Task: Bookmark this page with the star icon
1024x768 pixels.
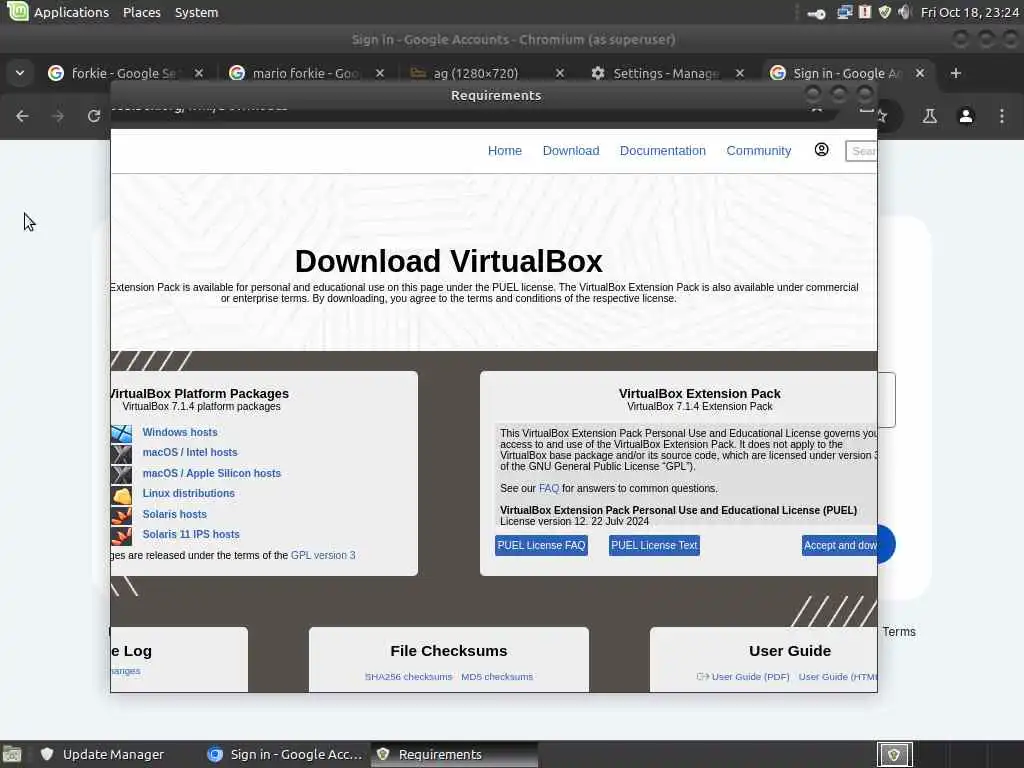Action: pyautogui.click(x=882, y=117)
